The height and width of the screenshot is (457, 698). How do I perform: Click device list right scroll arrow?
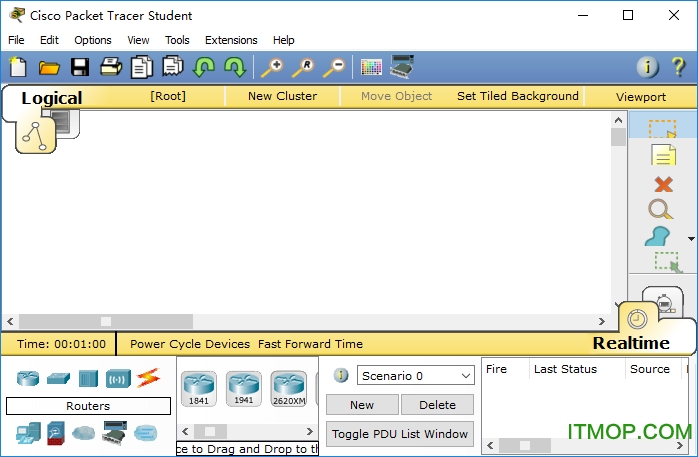pos(310,431)
